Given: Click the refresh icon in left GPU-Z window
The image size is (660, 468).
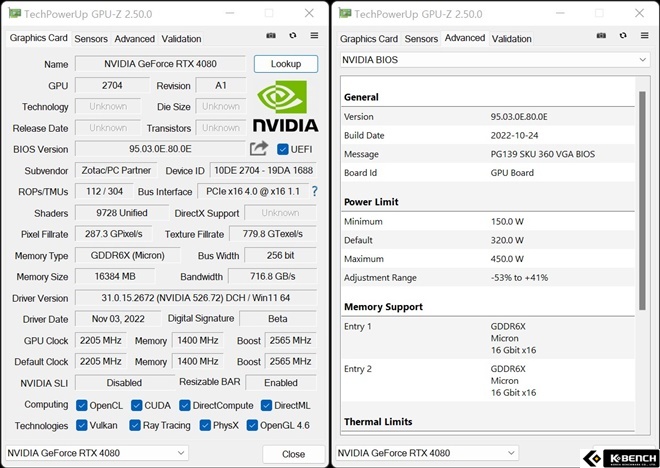Looking at the screenshot, I should point(293,36).
